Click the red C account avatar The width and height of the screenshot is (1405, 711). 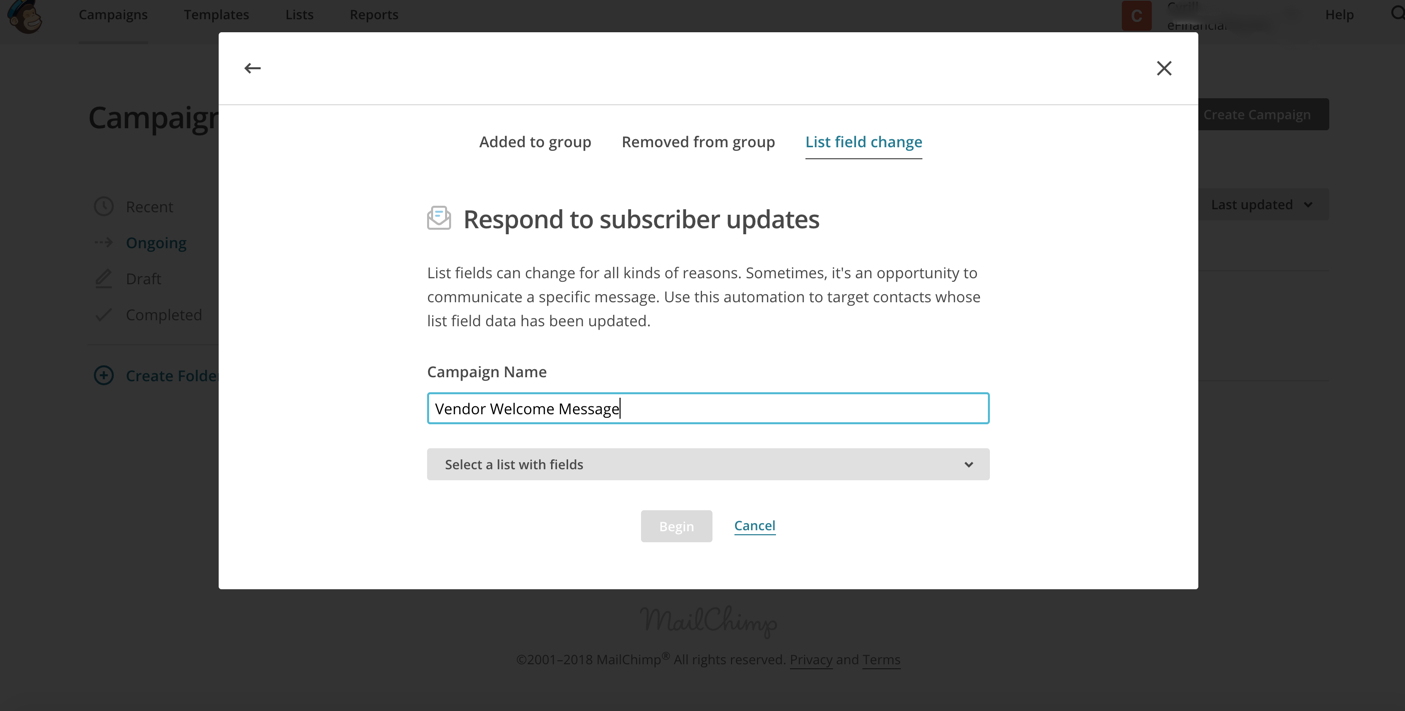point(1136,15)
